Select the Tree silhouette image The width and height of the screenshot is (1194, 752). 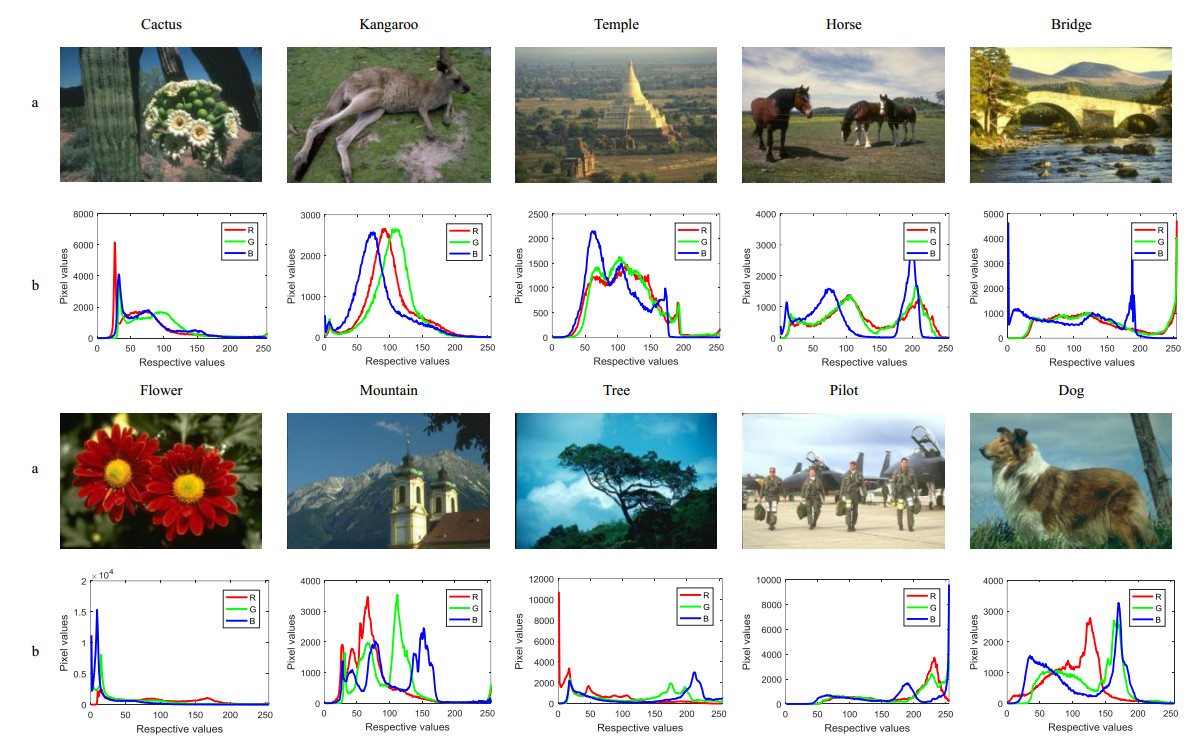[x=615, y=481]
